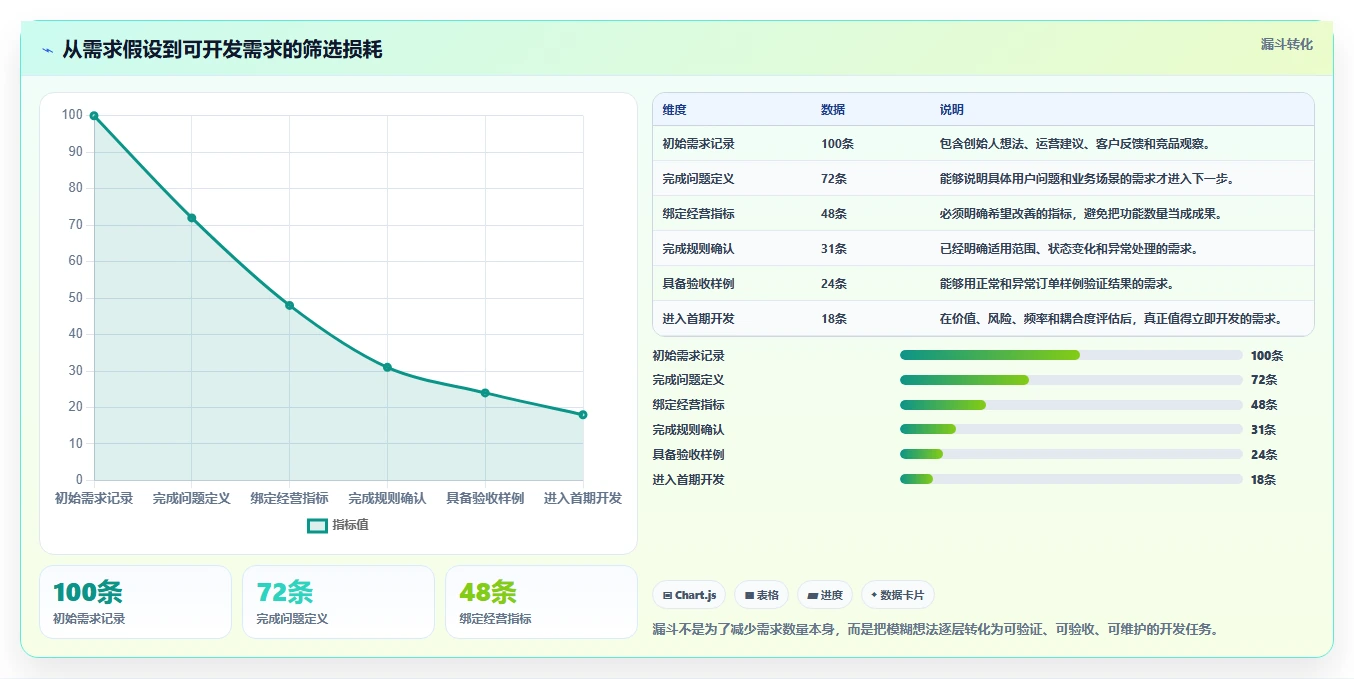
Task: Click the 72条 完成问题定义 stat card
Action: coord(338,602)
